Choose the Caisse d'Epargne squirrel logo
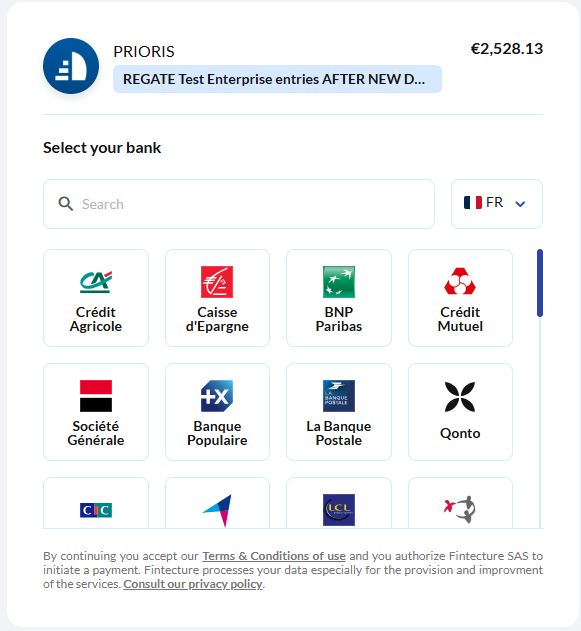The width and height of the screenshot is (581, 631). coord(217,282)
